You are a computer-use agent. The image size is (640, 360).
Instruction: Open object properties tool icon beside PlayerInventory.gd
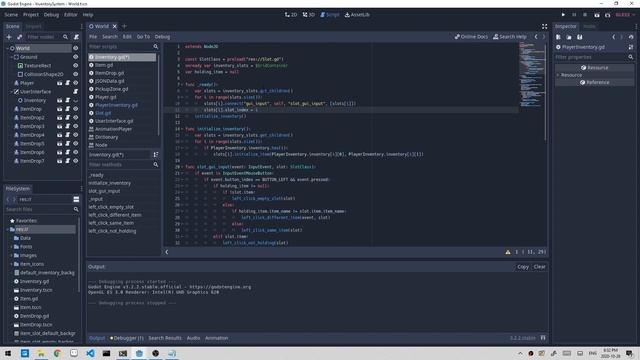(x=631, y=47)
